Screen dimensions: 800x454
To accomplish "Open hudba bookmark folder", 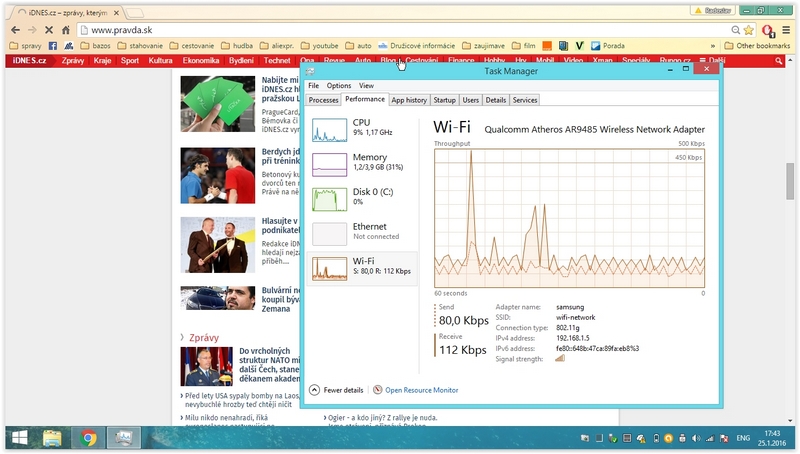I will tap(237, 46).
